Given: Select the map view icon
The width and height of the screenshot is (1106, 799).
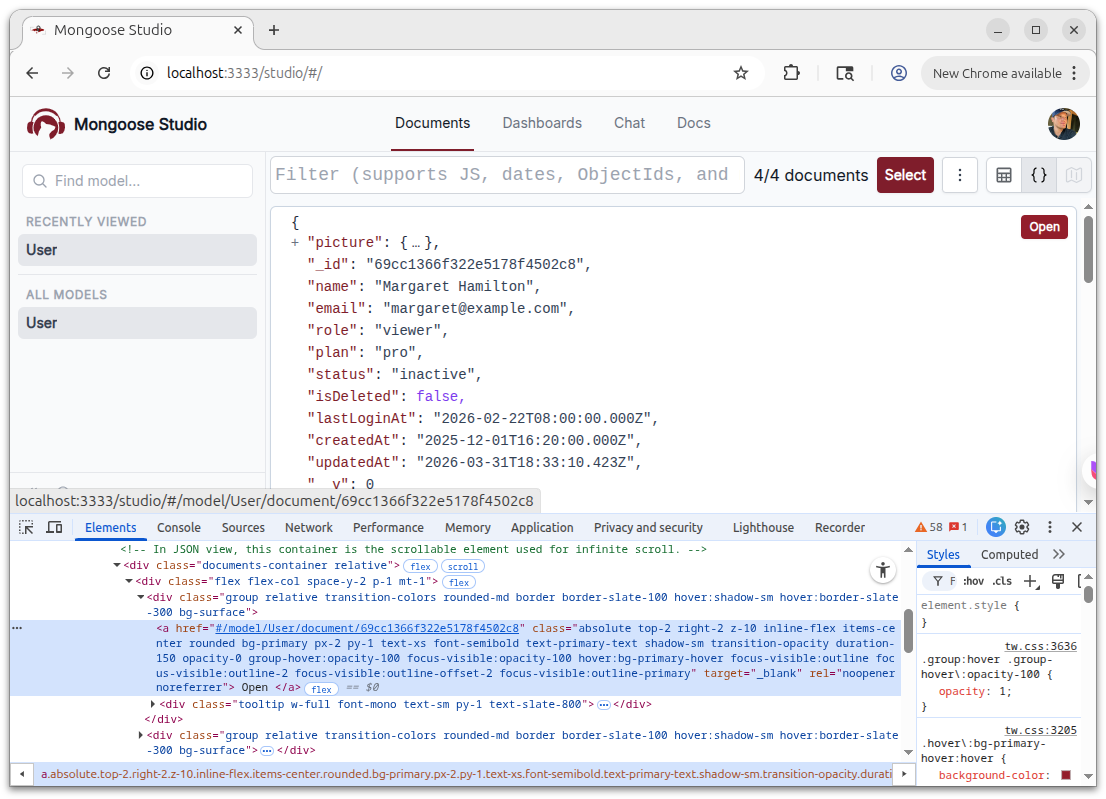Looking at the screenshot, I should click(1074, 175).
